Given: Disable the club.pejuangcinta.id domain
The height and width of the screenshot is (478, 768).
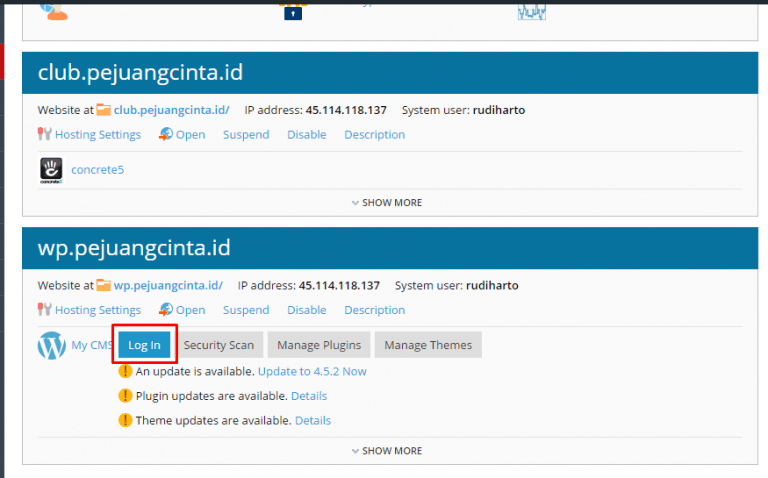Looking at the screenshot, I should (307, 135).
